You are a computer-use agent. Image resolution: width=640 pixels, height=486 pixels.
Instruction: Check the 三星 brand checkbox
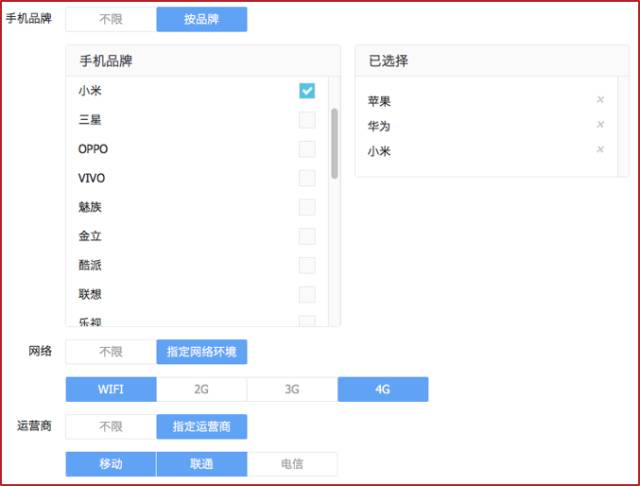coord(307,120)
